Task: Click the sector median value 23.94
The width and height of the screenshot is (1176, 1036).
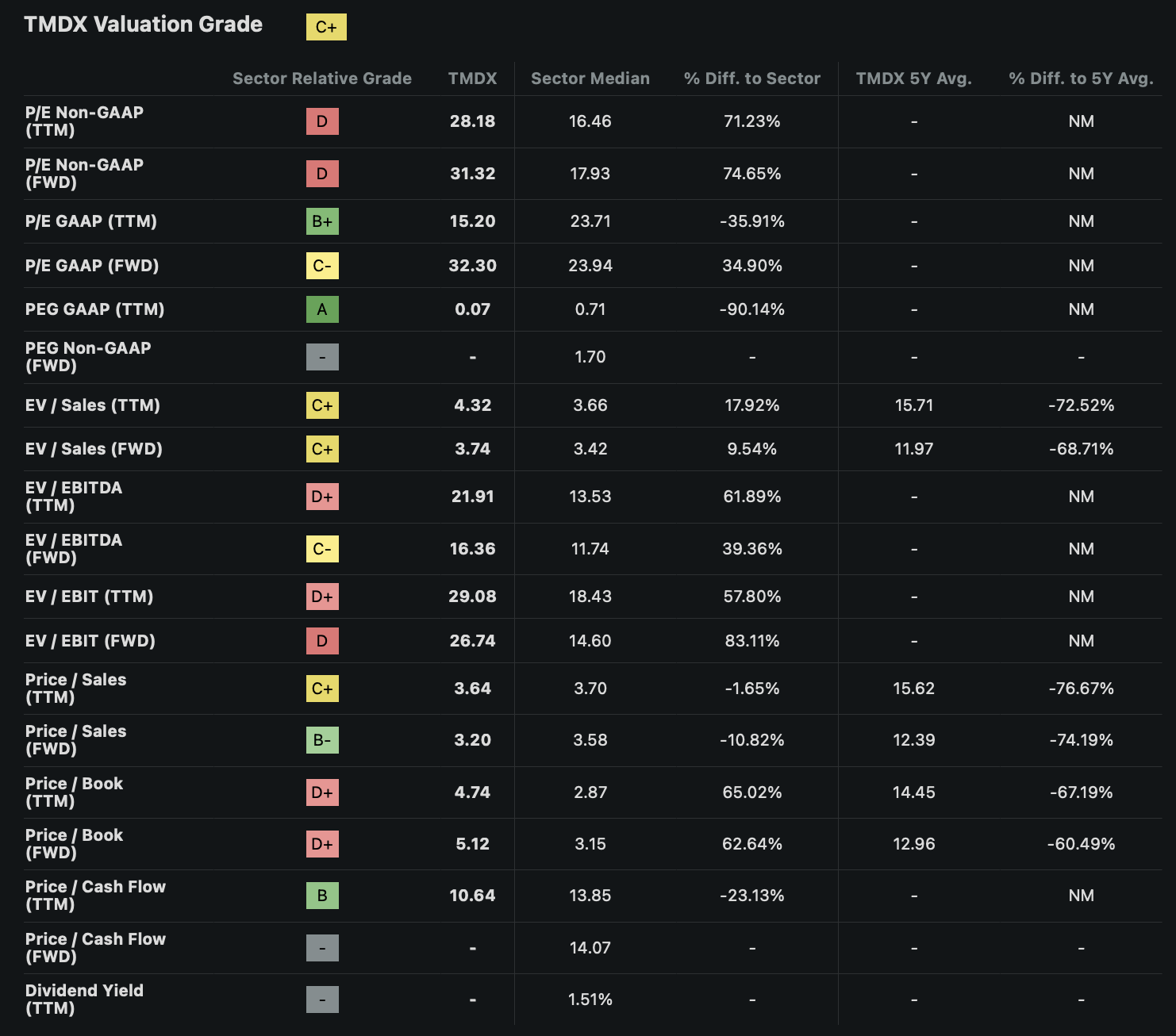Action: pos(590,266)
